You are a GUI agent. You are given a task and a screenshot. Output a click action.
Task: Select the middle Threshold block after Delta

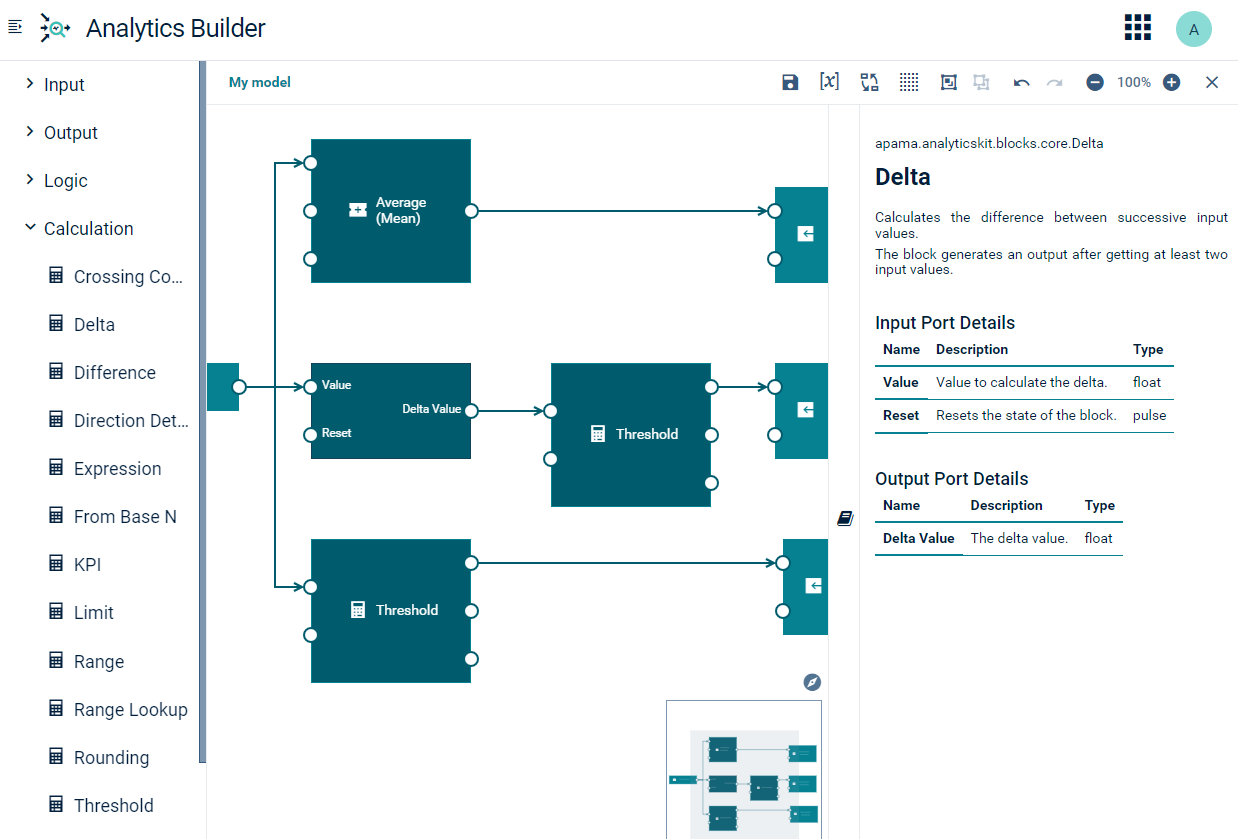(x=631, y=435)
